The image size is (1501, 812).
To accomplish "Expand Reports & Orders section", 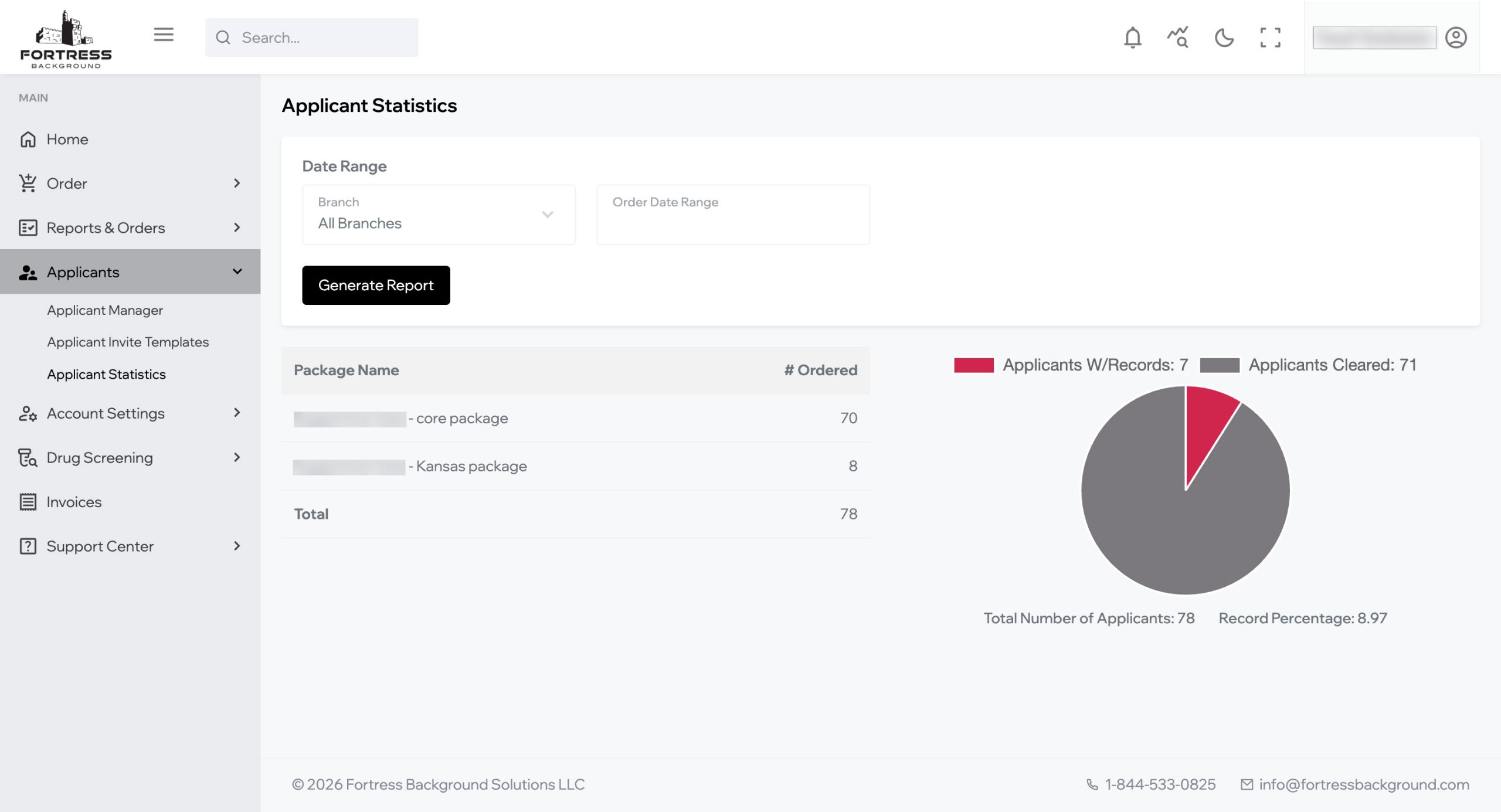I will (x=237, y=227).
